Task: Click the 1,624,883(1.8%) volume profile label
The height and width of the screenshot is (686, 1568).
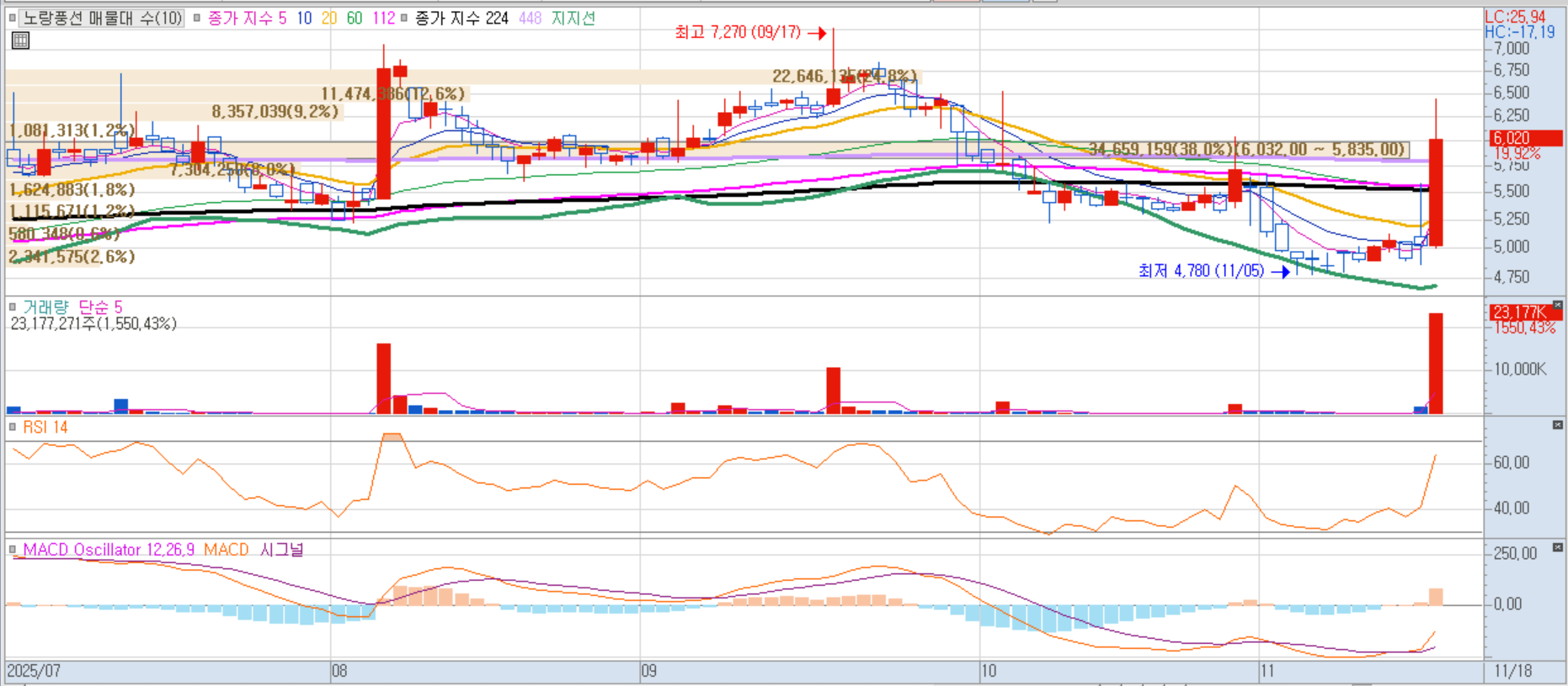Action: pyautogui.click(x=72, y=189)
